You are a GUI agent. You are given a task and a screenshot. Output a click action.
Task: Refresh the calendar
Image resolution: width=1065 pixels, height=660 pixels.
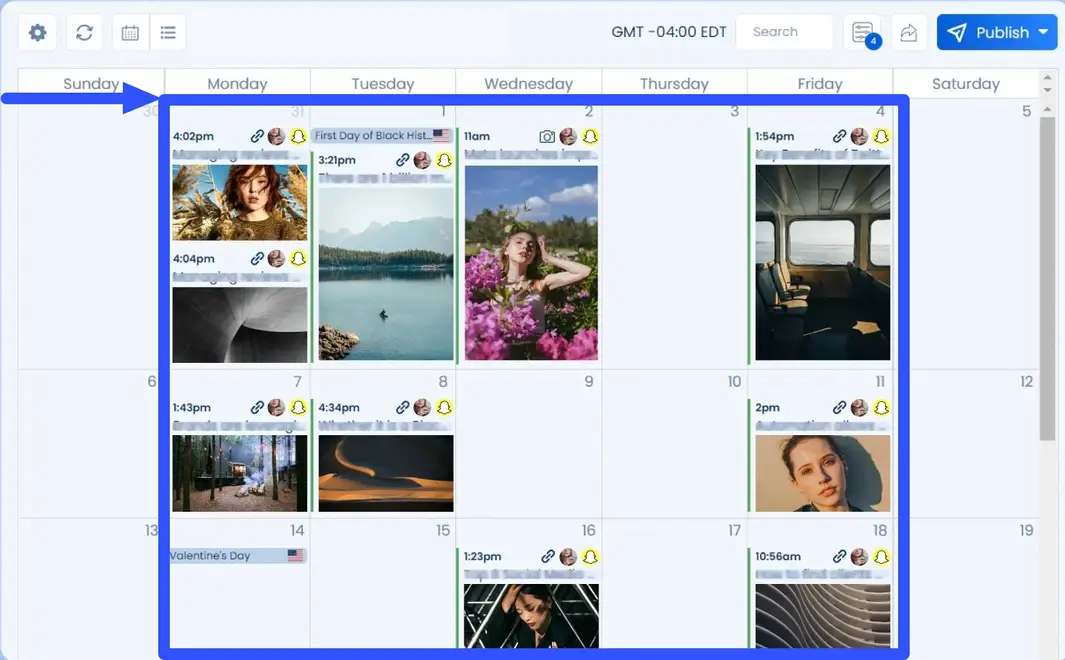[85, 33]
